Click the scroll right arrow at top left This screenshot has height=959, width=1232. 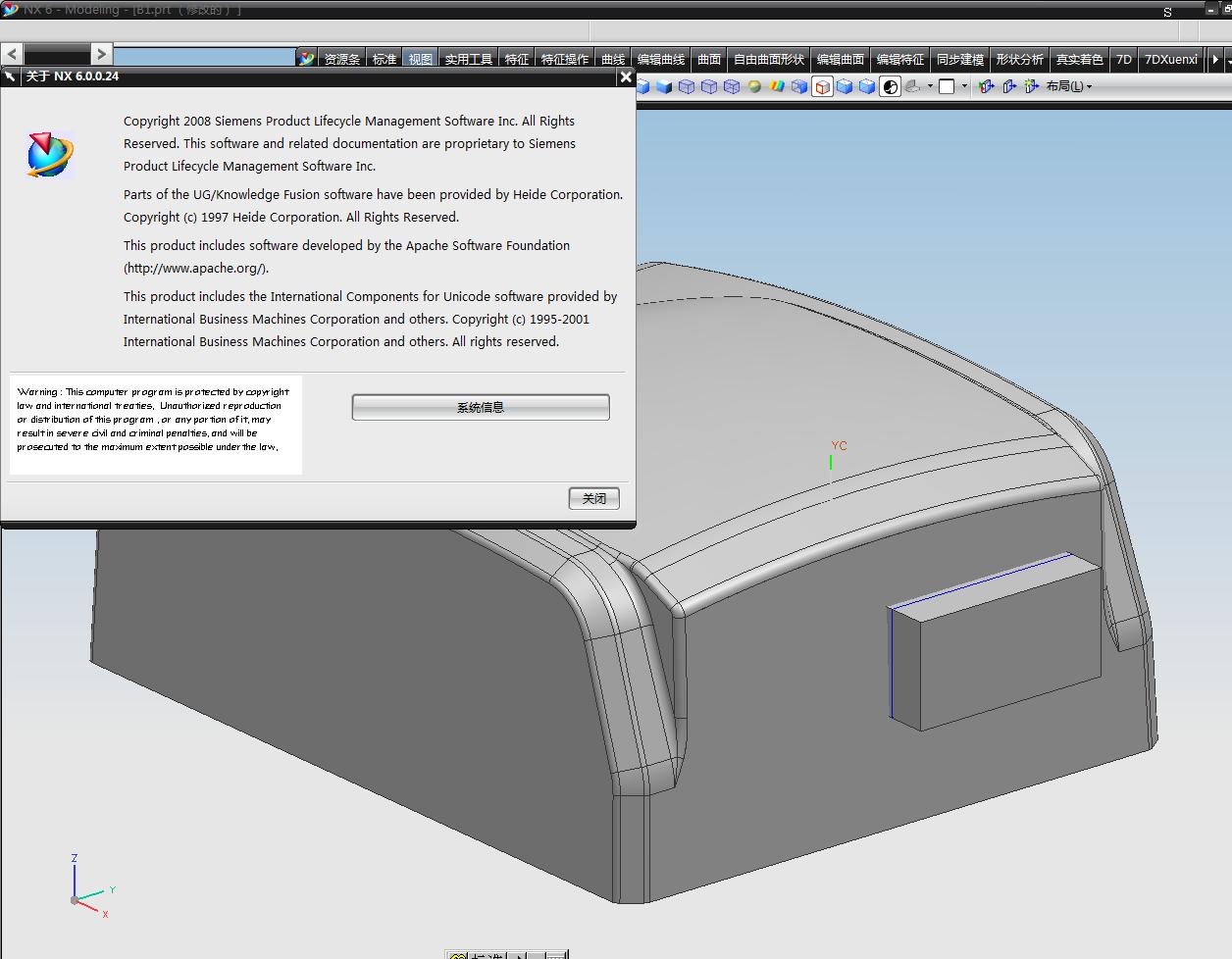click(x=102, y=54)
